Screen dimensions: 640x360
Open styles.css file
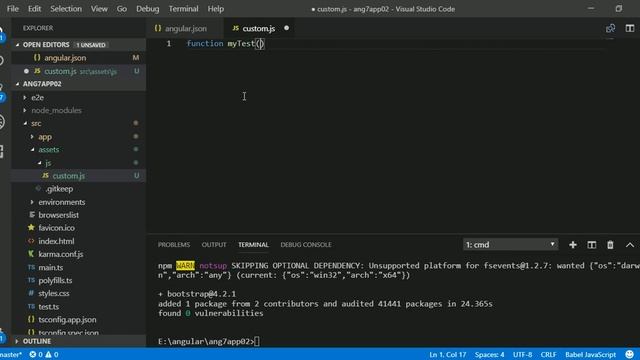tap(78, 293)
